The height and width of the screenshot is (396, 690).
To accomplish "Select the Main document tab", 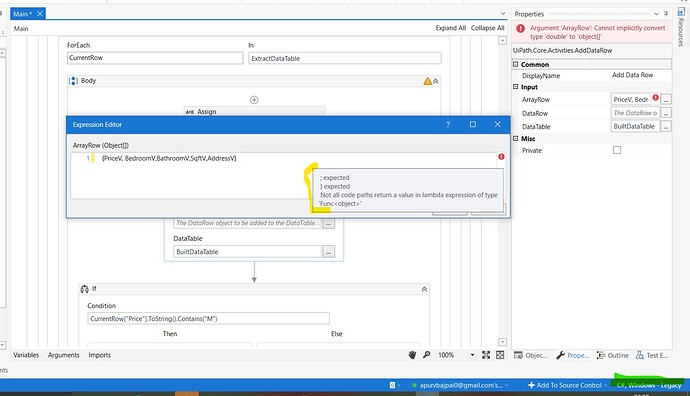I will pos(22,14).
